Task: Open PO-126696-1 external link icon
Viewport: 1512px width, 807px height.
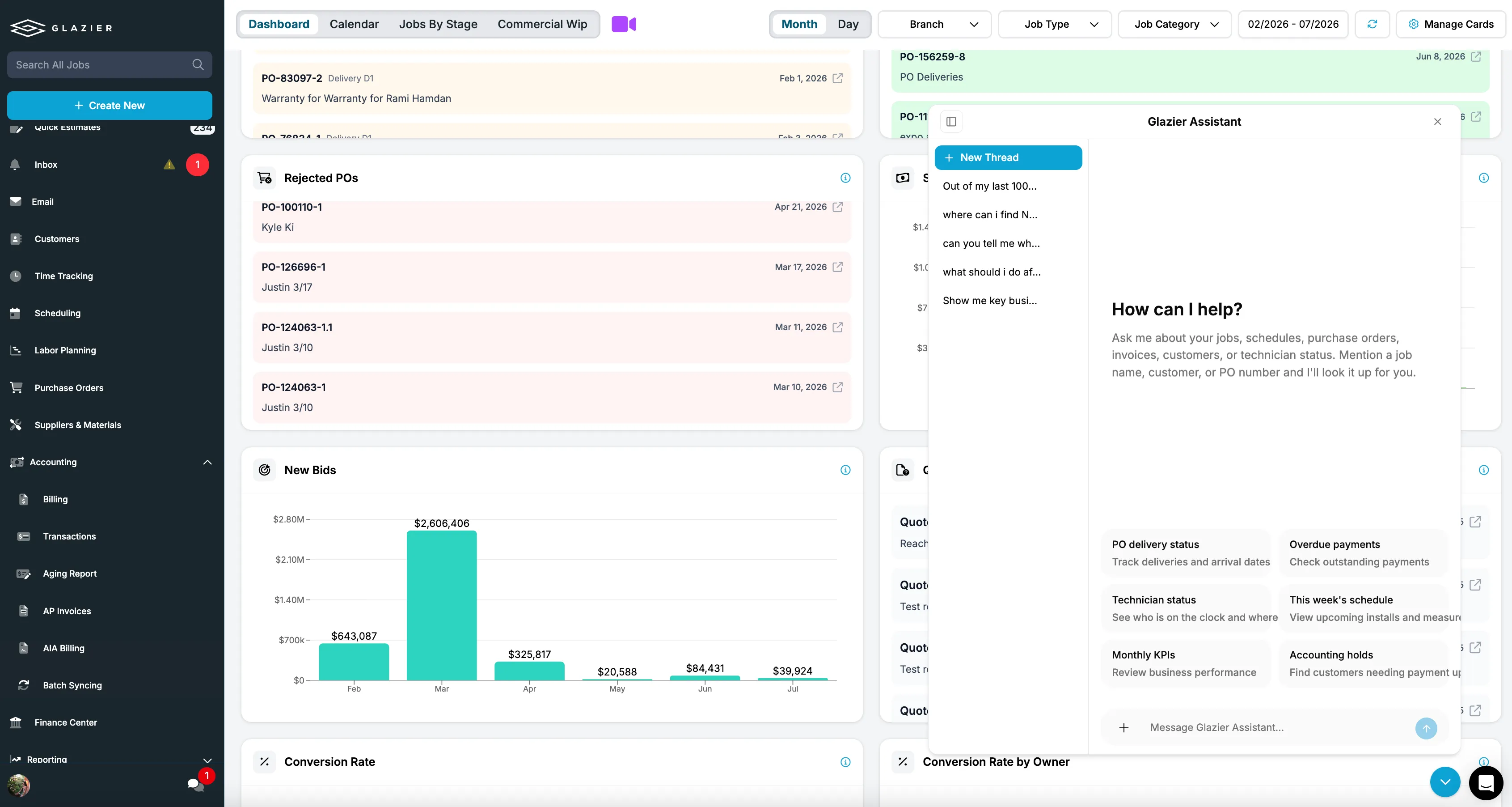Action: coord(837,267)
